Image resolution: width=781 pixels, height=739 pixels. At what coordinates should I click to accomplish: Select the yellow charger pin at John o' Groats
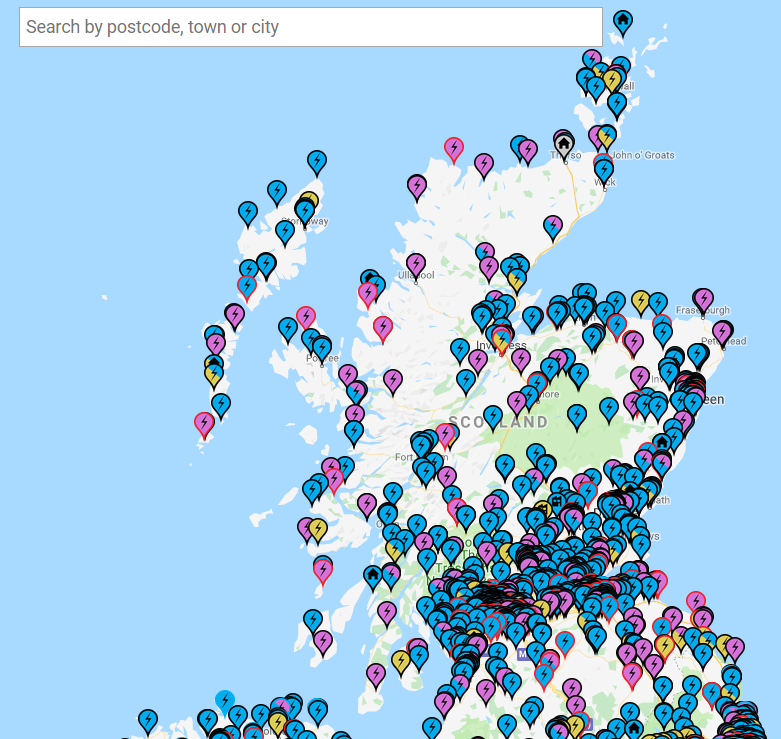(606, 137)
